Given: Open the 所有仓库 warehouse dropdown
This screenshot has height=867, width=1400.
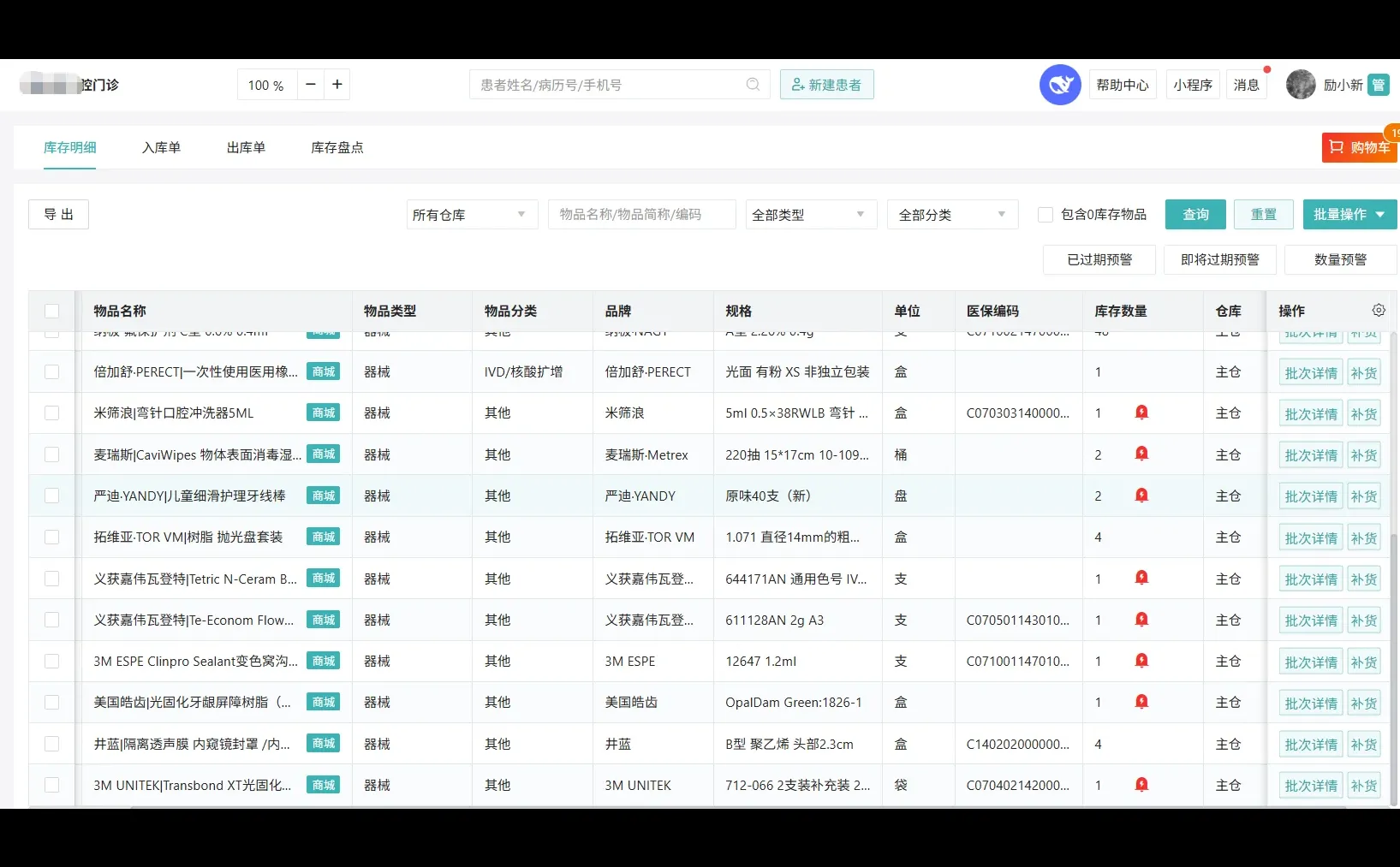Looking at the screenshot, I should click(x=471, y=214).
